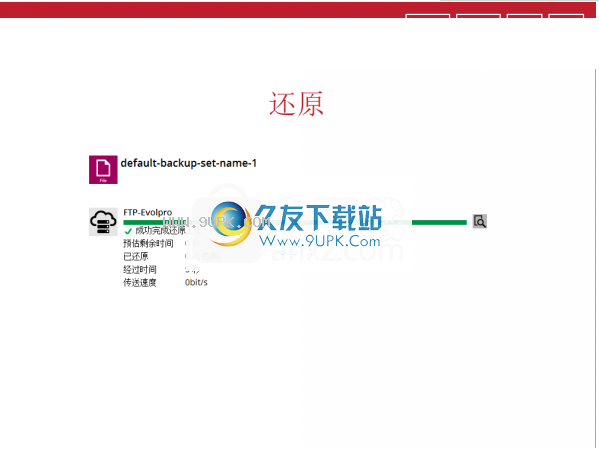The height and width of the screenshot is (449, 599).
Task: Click the FTP-Evolpro destination label
Action: 147,212
